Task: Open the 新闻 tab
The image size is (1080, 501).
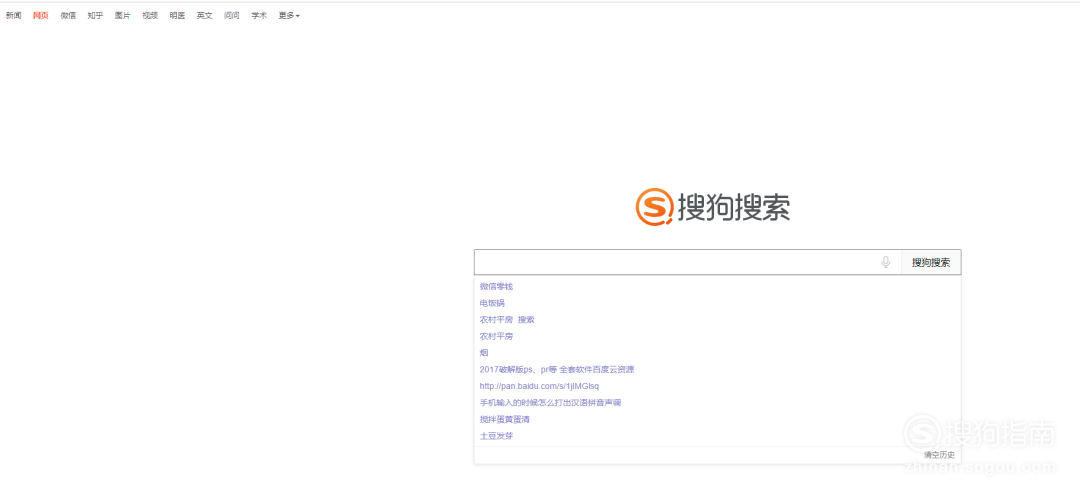Action: click(x=13, y=16)
